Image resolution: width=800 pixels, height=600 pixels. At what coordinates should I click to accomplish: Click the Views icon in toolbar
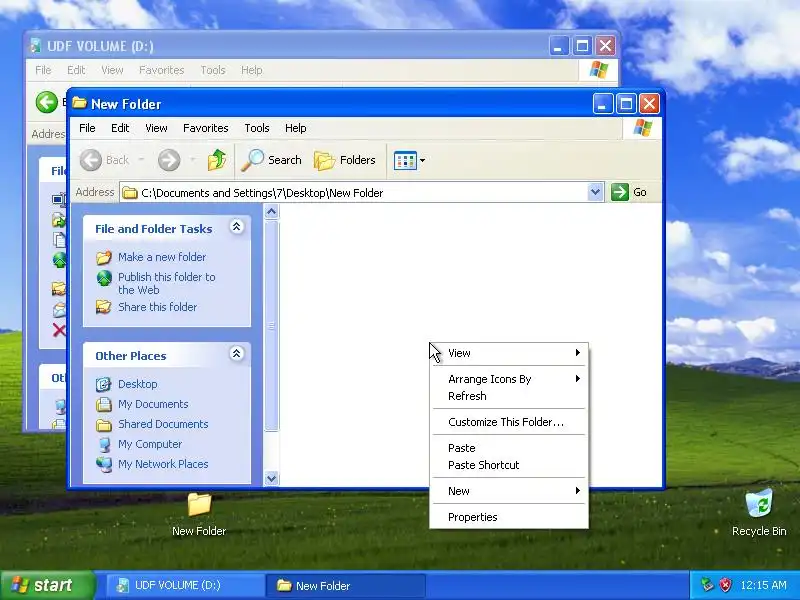[405, 160]
